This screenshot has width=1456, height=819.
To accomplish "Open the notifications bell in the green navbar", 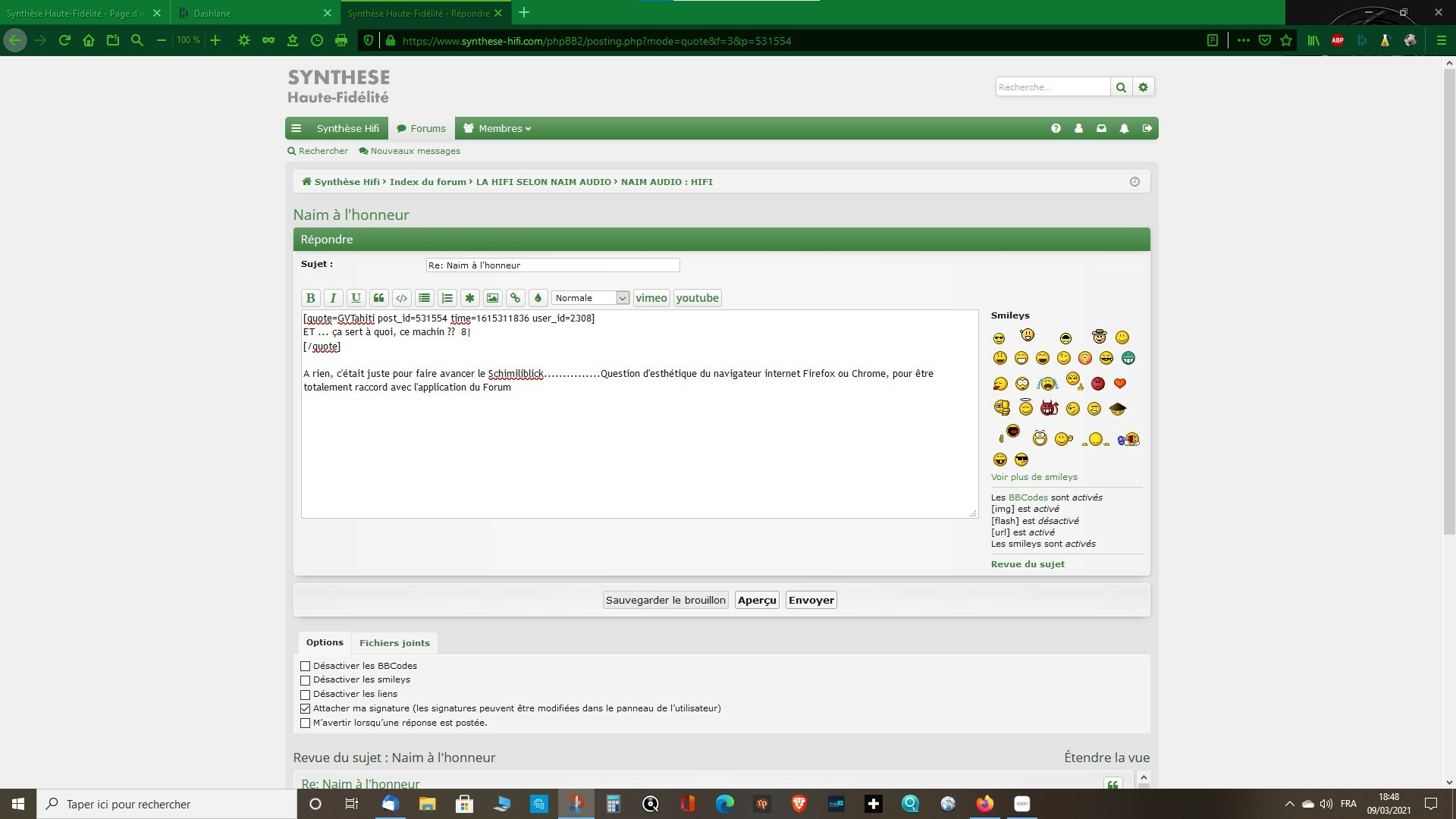I will 1124,128.
